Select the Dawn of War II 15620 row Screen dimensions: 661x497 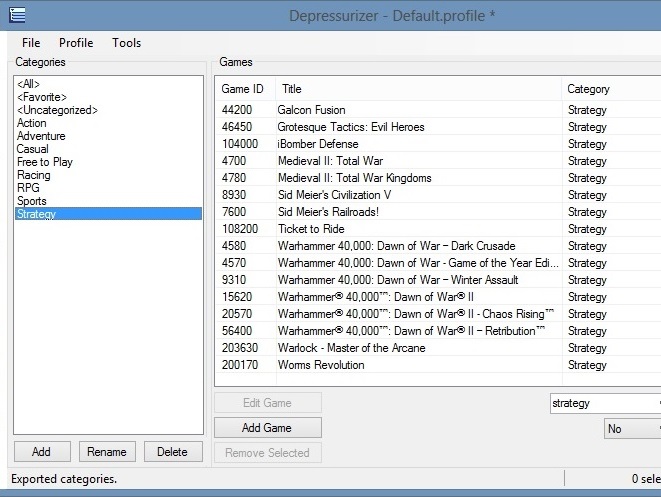coord(438,297)
